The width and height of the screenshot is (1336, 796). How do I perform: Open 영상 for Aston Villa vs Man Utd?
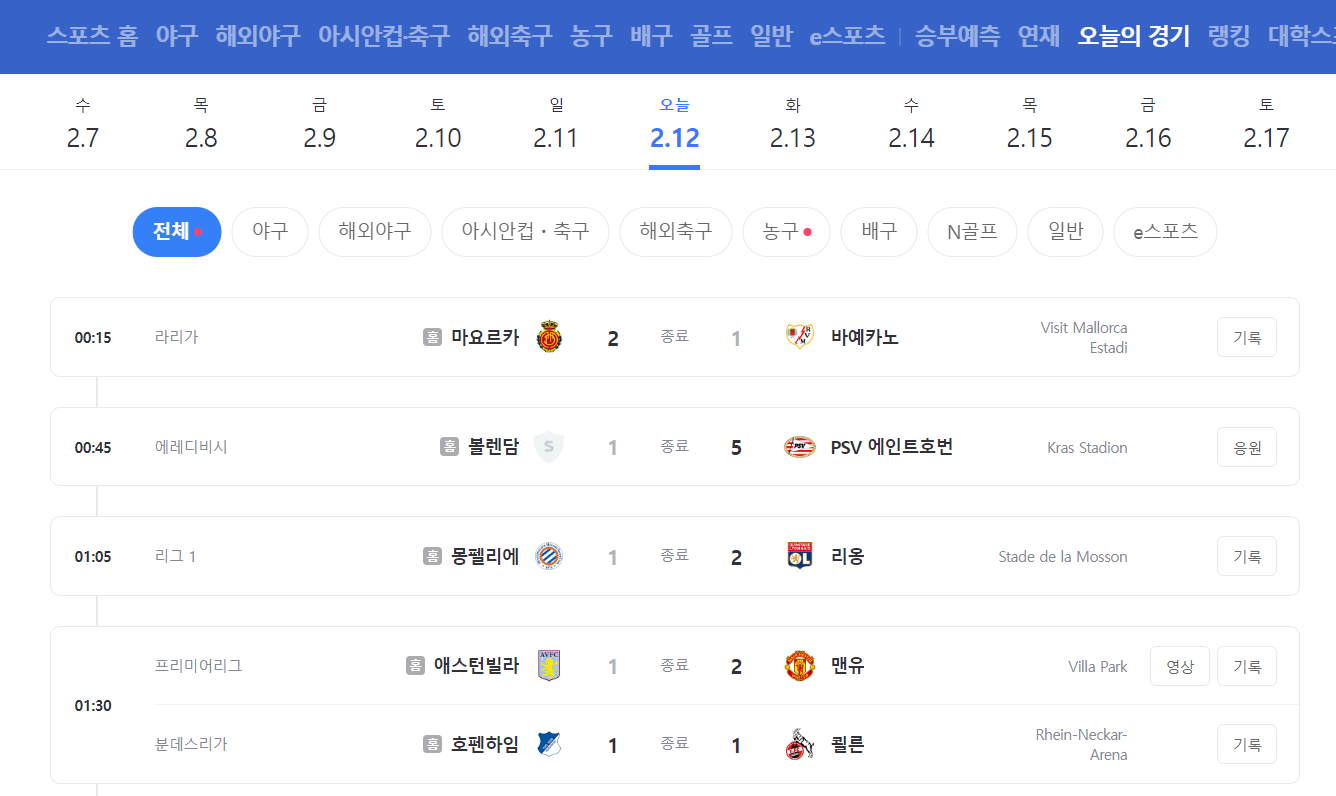point(1179,665)
